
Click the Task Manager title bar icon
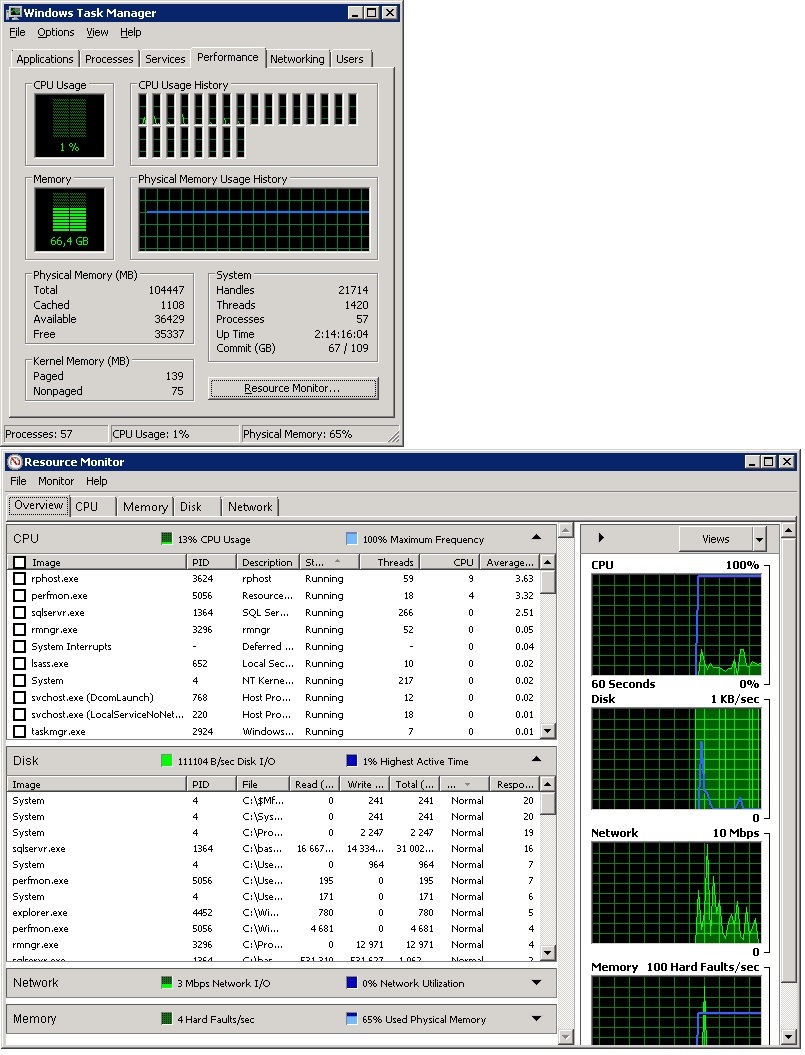[x=13, y=12]
